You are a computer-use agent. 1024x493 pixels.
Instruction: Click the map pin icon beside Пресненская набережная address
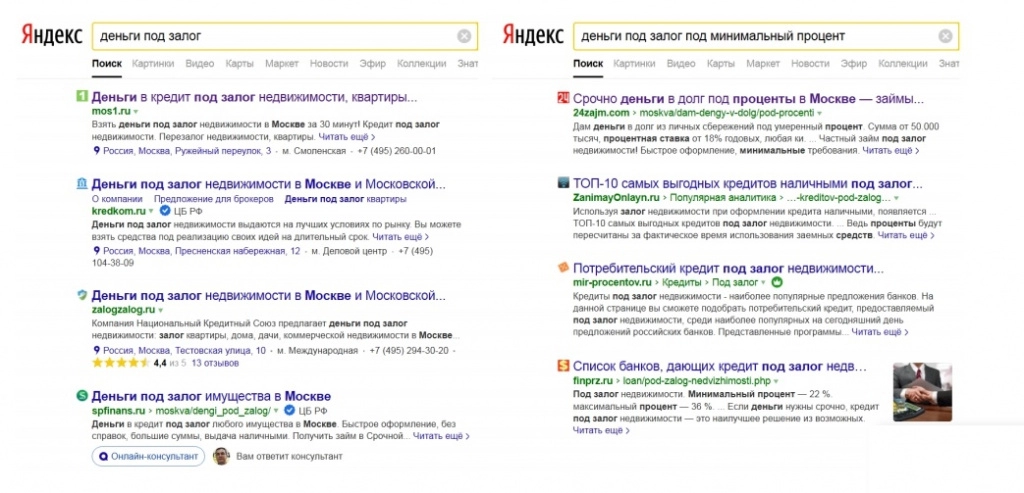pyautogui.click(x=96, y=251)
